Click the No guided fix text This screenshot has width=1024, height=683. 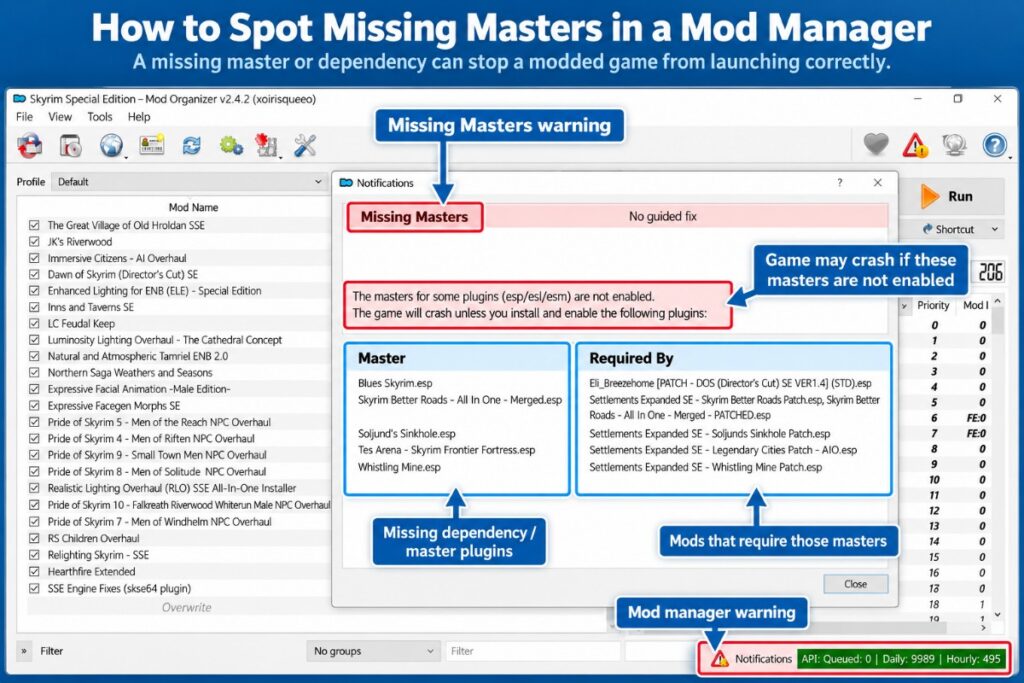point(663,216)
